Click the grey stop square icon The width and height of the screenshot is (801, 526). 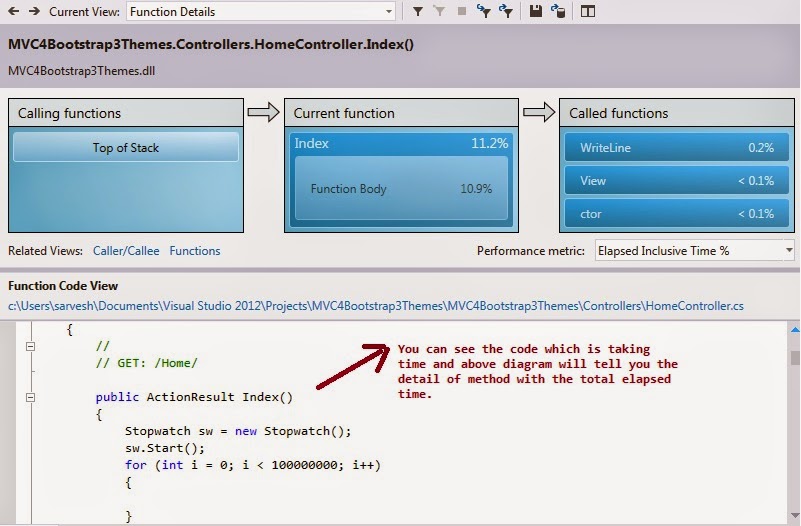point(462,11)
